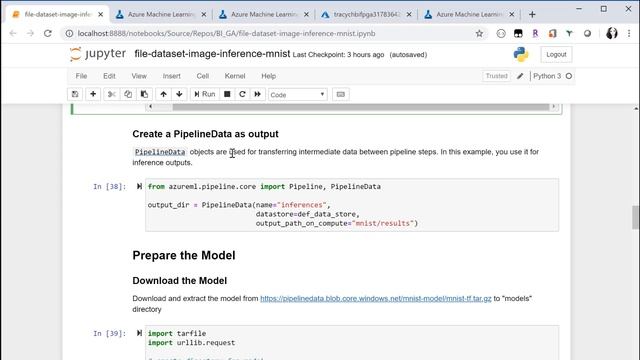
Task: Open the Insert menu
Action: [x=171, y=76]
